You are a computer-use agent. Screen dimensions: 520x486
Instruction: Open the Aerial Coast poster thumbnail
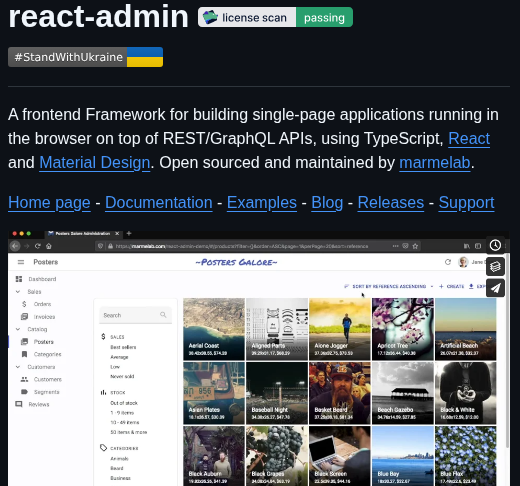[214, 329]
